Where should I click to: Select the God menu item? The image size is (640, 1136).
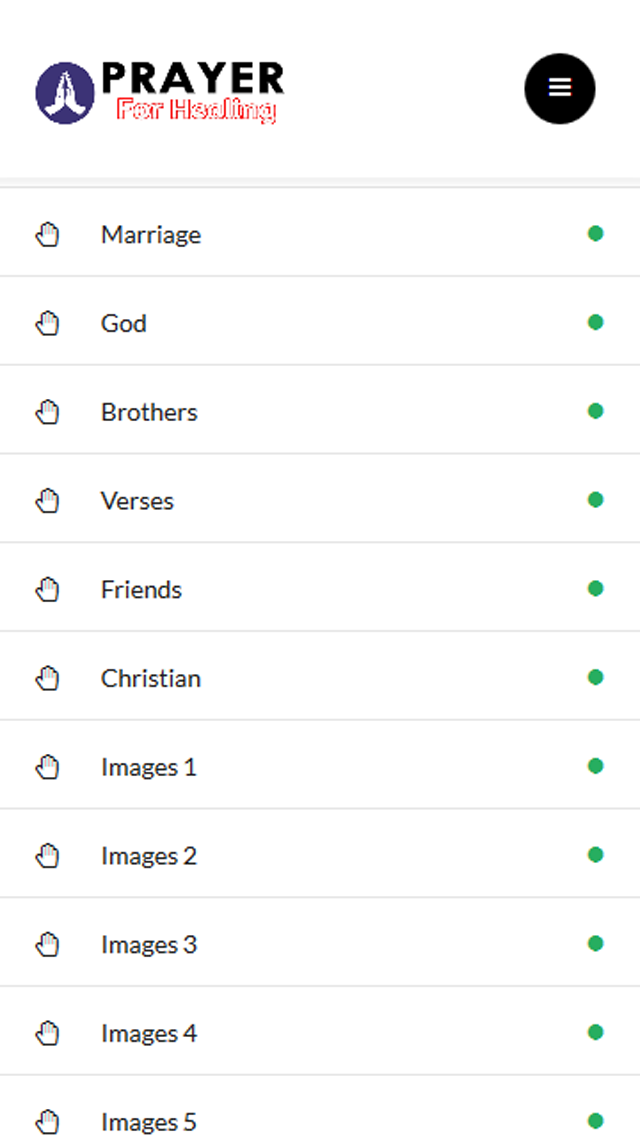click(320, 322)
